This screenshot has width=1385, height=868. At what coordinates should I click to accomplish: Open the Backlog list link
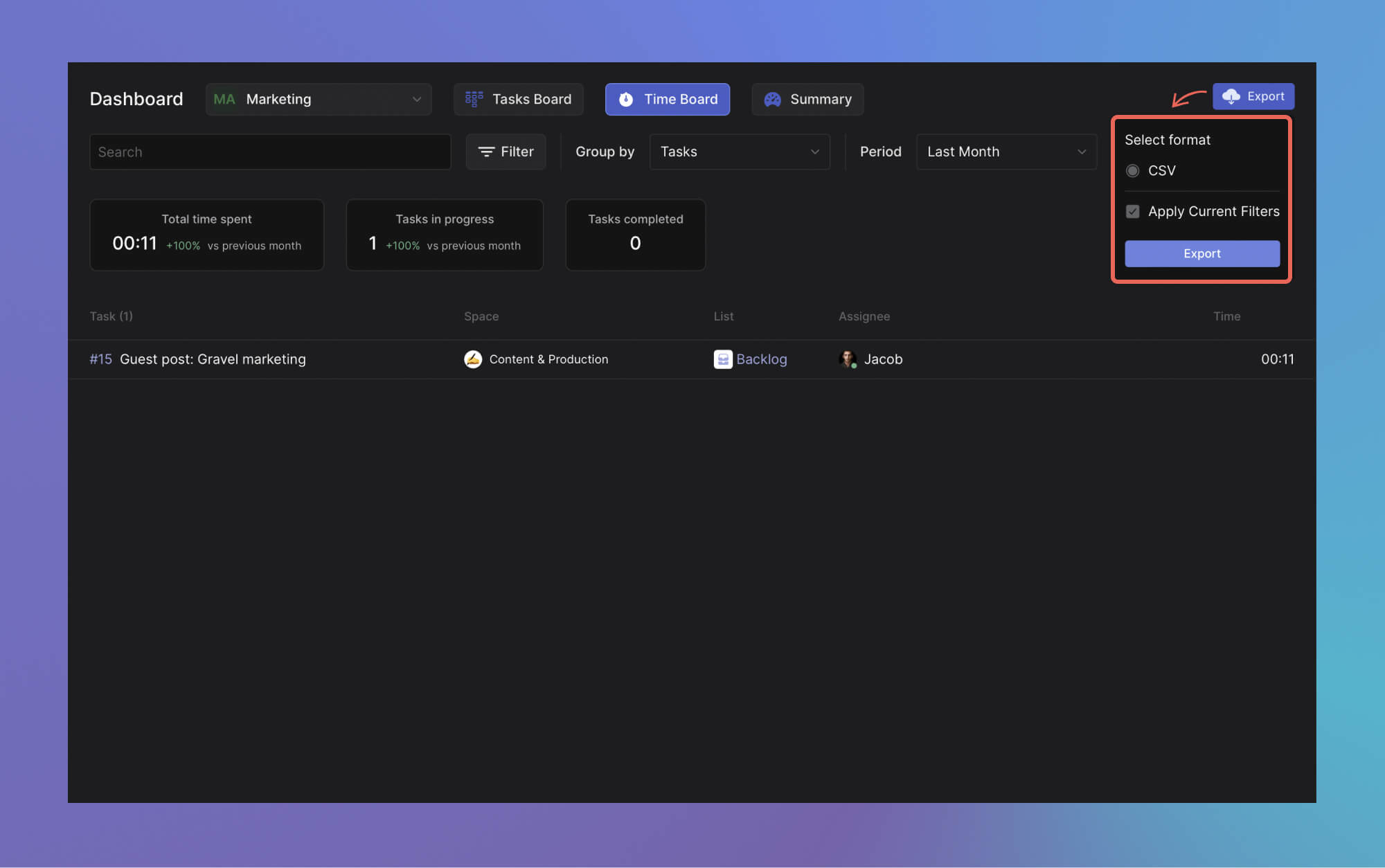pos(761,359)
